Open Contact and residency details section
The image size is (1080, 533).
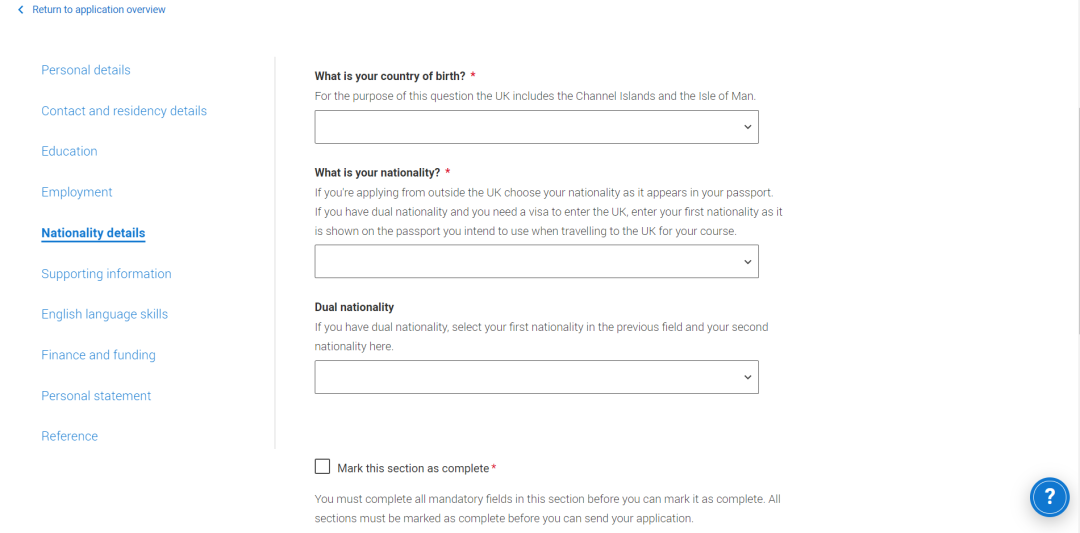click(124, 111)
